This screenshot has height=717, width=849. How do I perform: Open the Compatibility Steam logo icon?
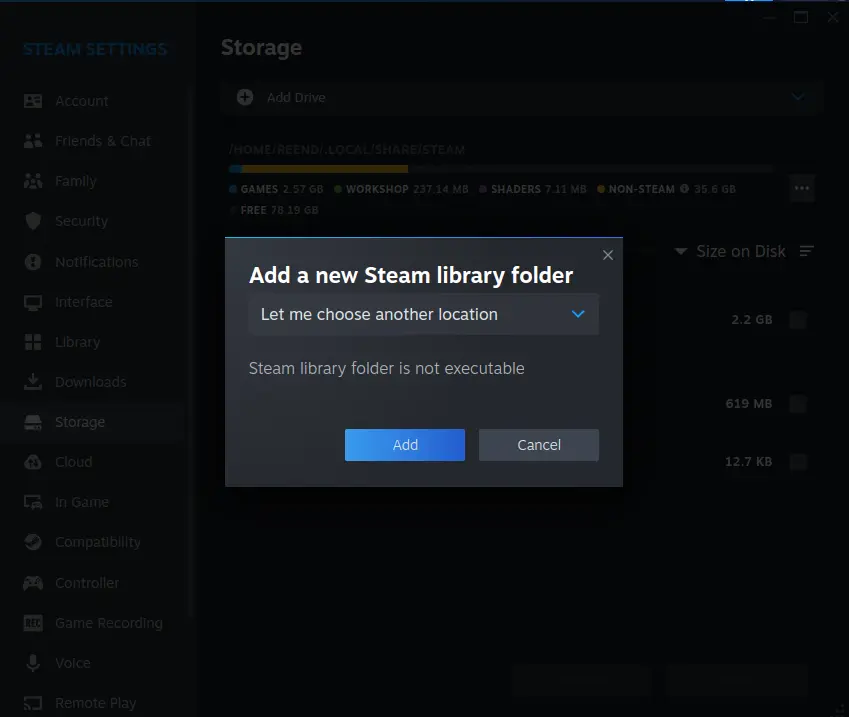point(33,542)
